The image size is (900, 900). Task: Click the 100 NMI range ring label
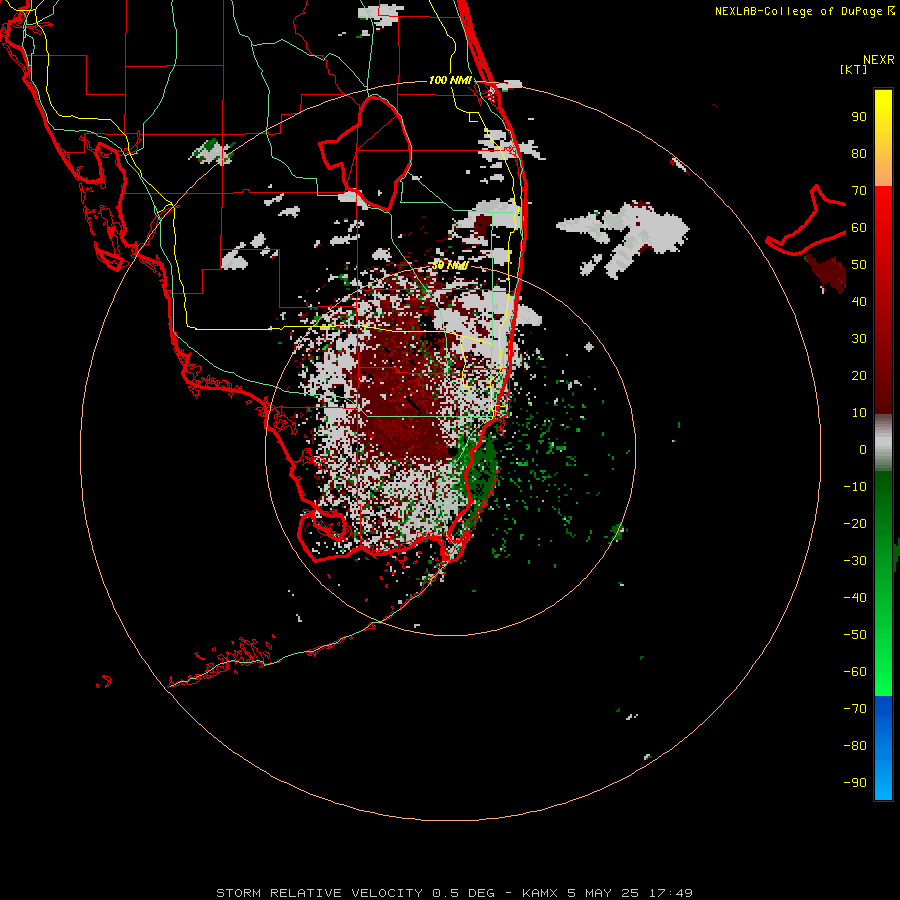(450, 80)
